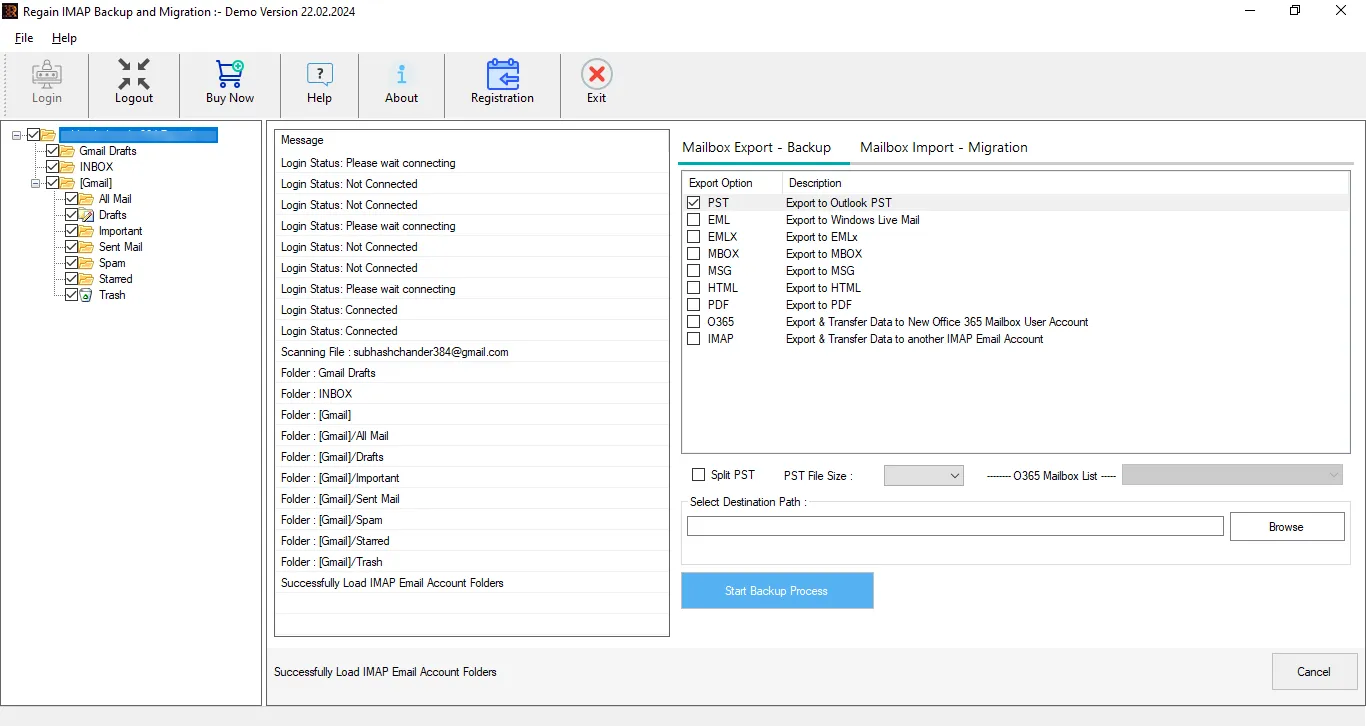Screen dimensions: 1366x726
Task: Check the MBOX export option
Action: pyautogui.click(x=694, y=254)
